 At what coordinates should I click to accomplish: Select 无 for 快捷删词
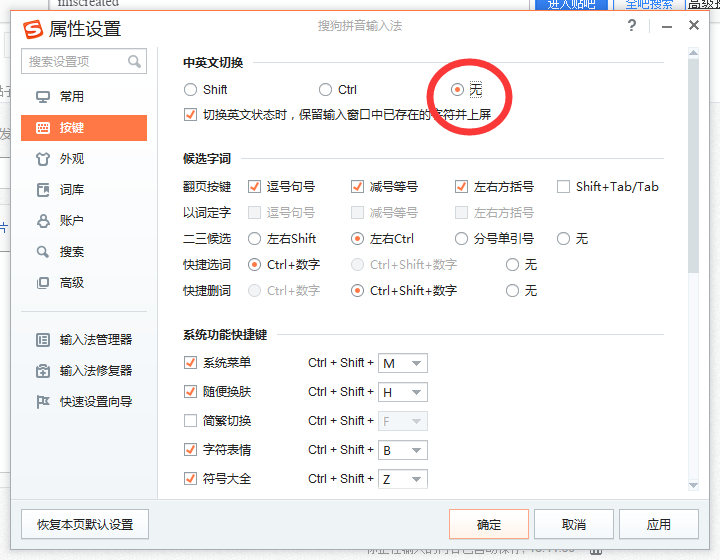(512, 291)
